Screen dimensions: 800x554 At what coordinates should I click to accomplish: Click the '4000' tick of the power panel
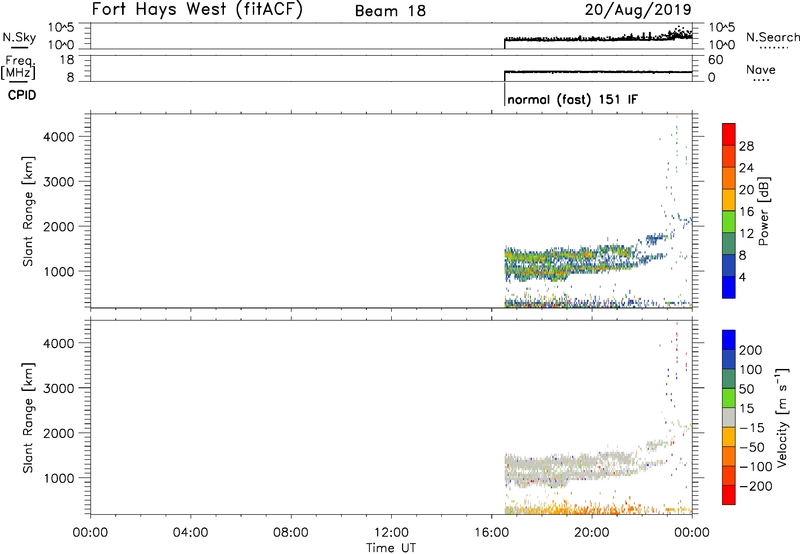pyautogui.click(x=59, y=137)
